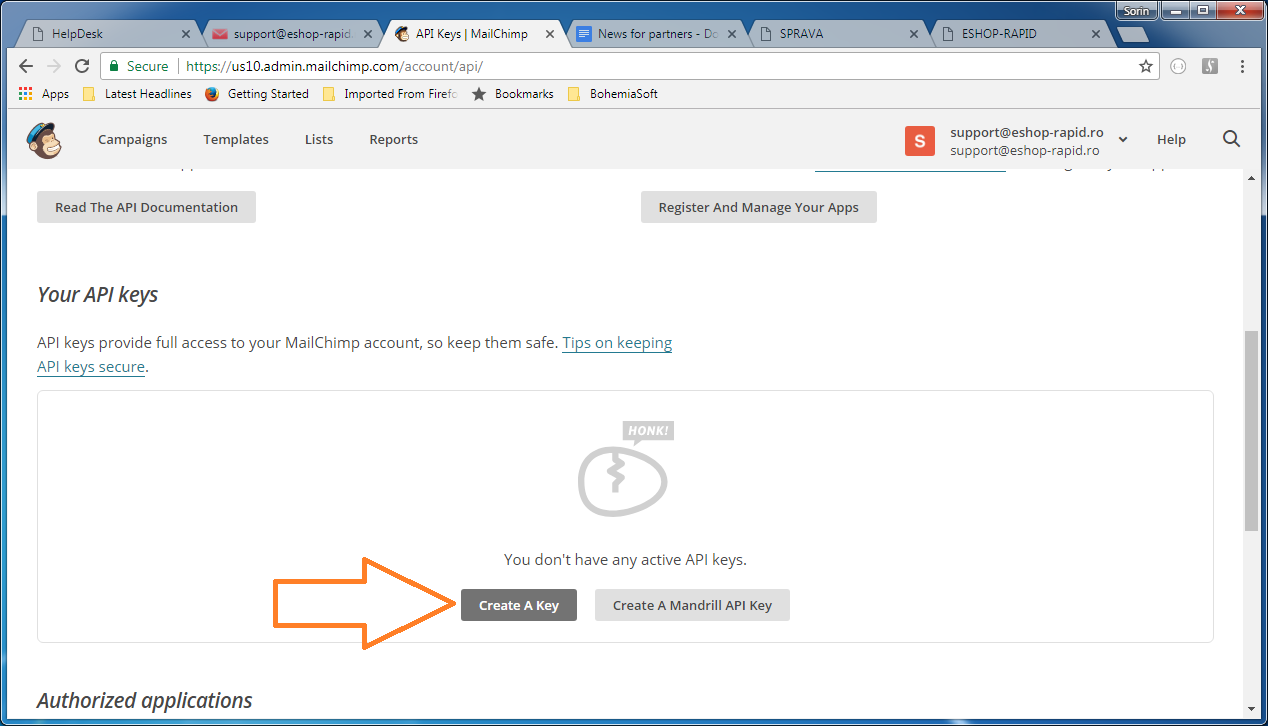Open the Help menu

tap(1171, 140)
